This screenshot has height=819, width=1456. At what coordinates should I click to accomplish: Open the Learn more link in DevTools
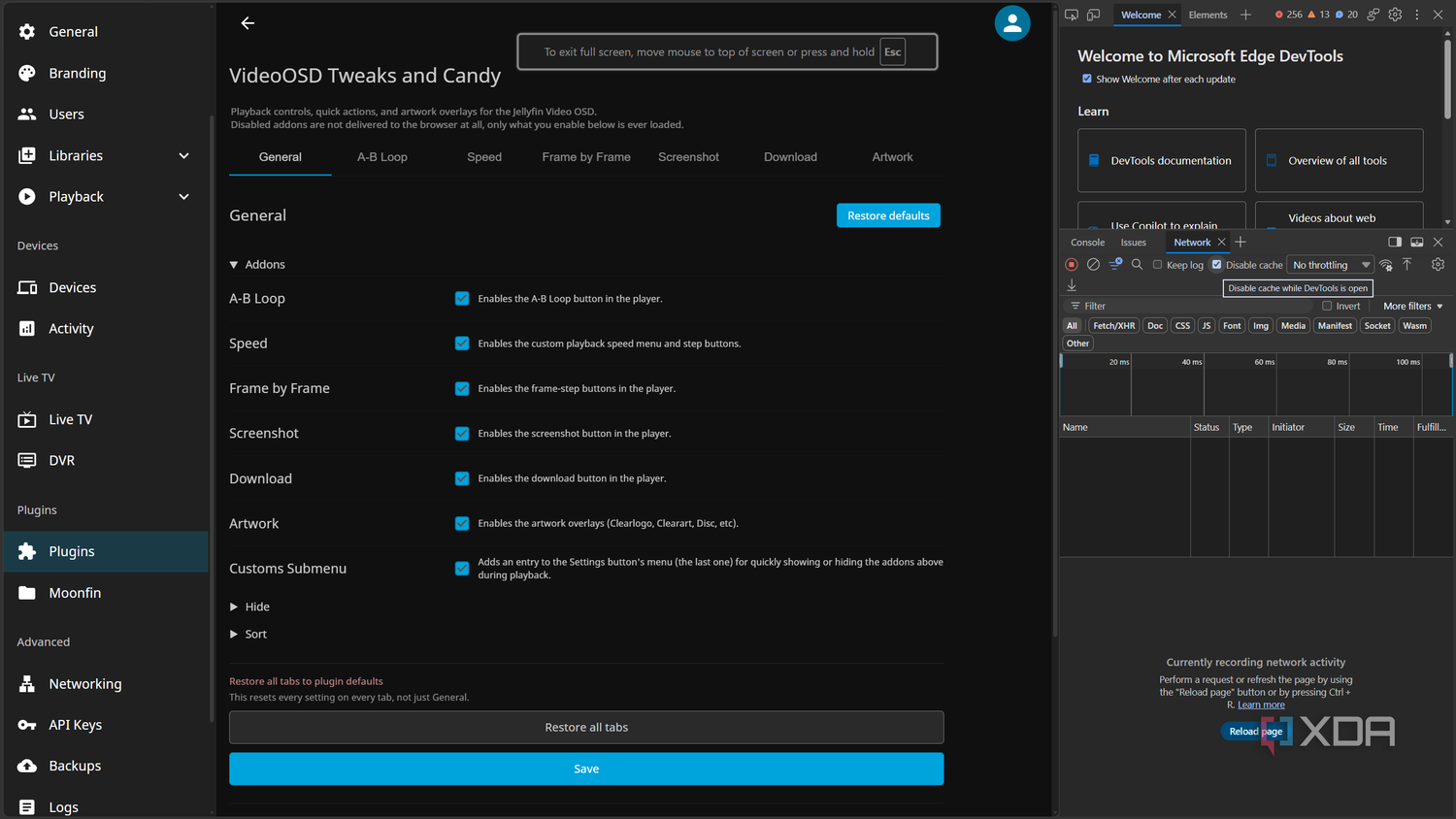[x=1261, y=704]
